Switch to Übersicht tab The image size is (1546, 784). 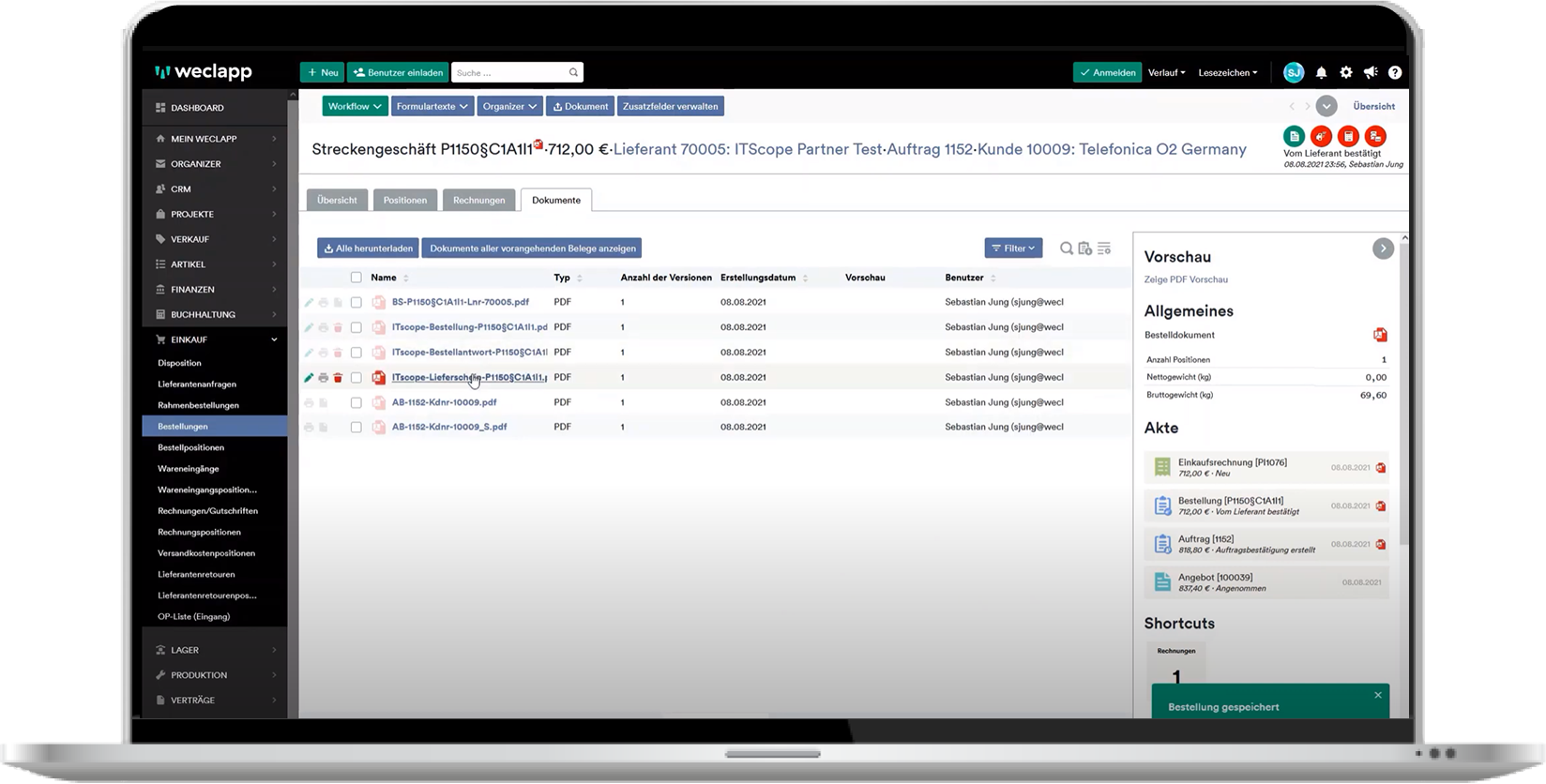point(337,200)
